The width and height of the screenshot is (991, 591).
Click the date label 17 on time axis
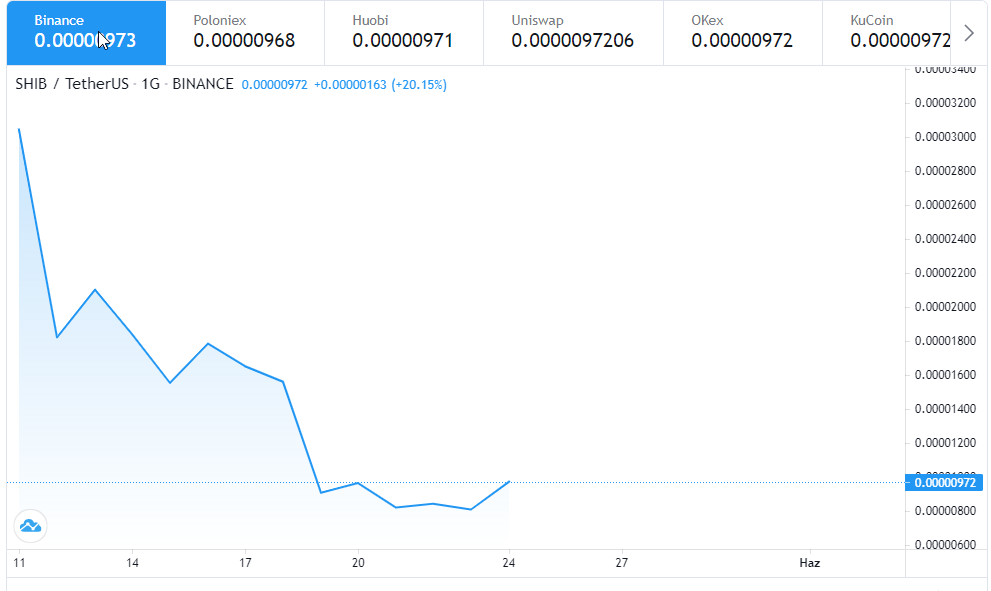[245, 563]
